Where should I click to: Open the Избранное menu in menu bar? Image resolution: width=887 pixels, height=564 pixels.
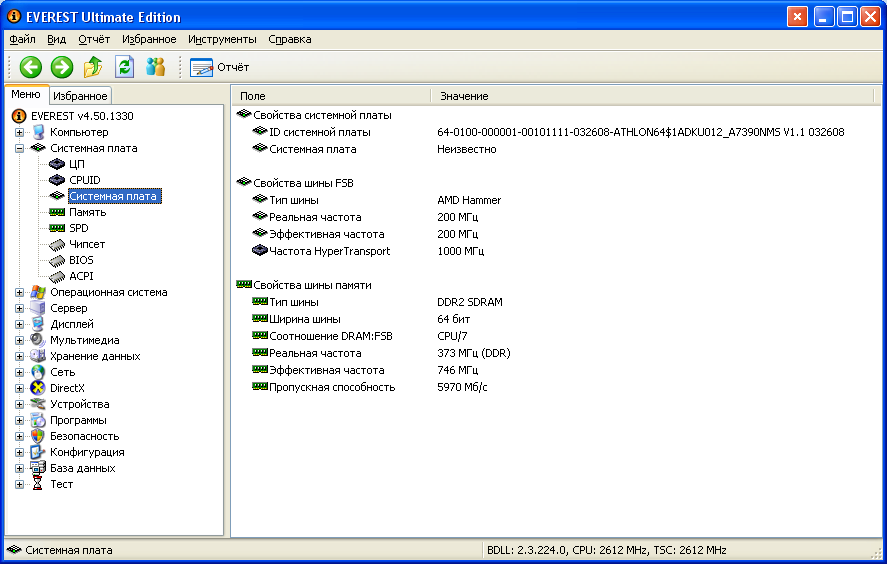(x=149, y=39)
